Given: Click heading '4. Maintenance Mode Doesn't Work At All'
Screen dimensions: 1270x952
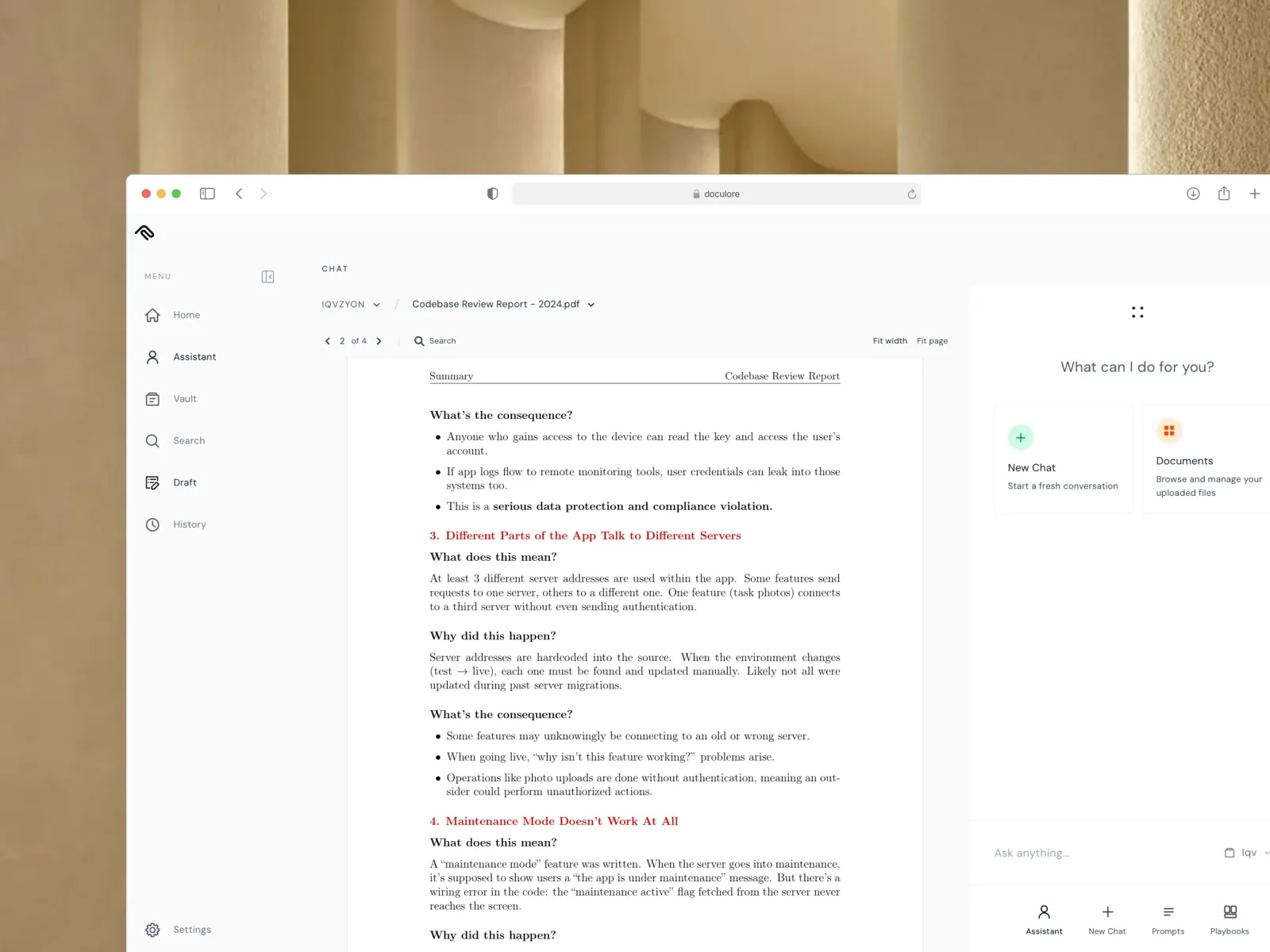Looking at the screenshot, I should tap(554, 821).
